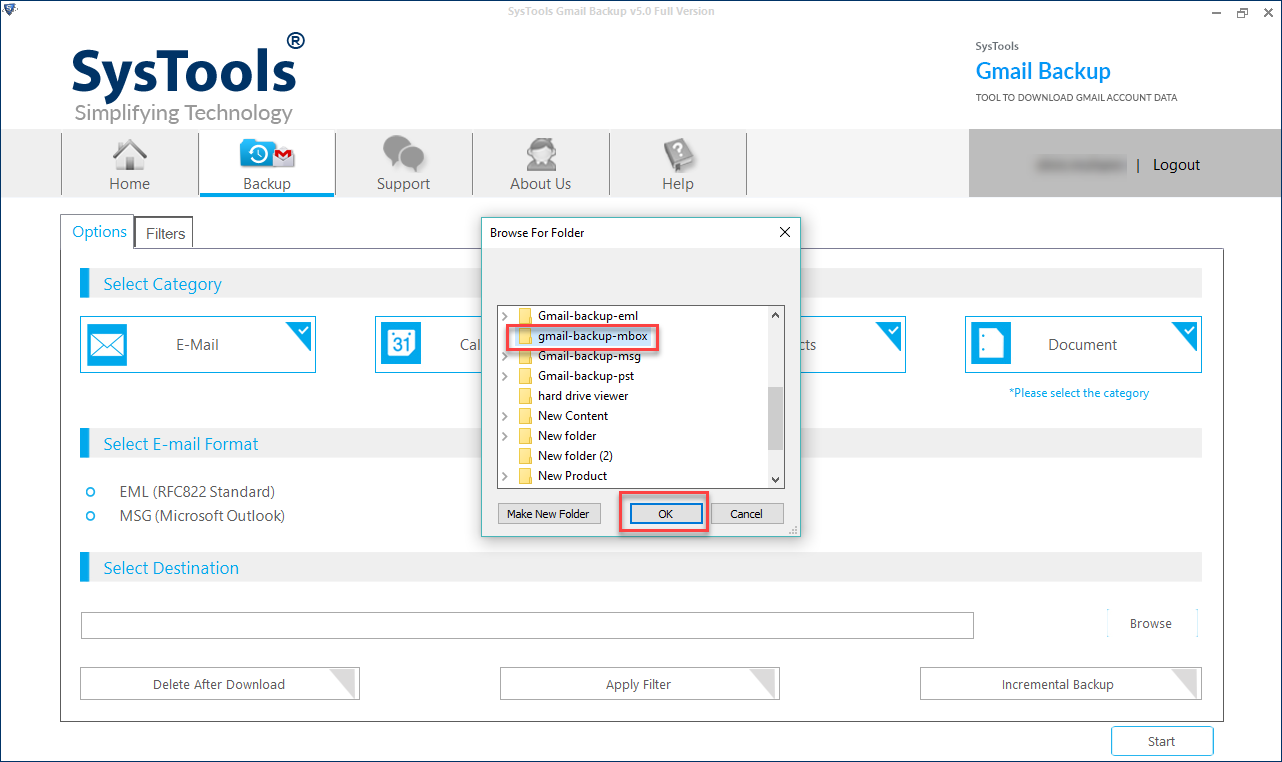Click the New folder (2) folder icon
The image size is (1282, 762).
[x=525, y=456]
